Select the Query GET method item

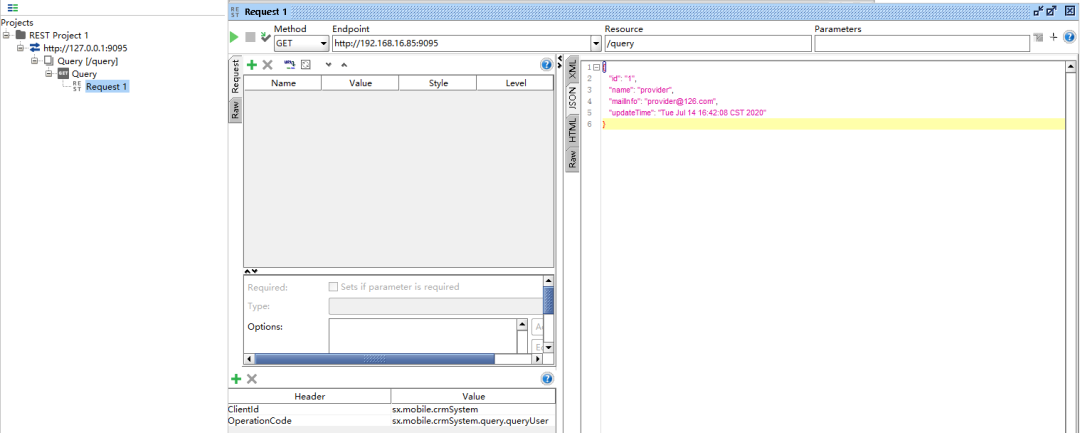[84, 74]
